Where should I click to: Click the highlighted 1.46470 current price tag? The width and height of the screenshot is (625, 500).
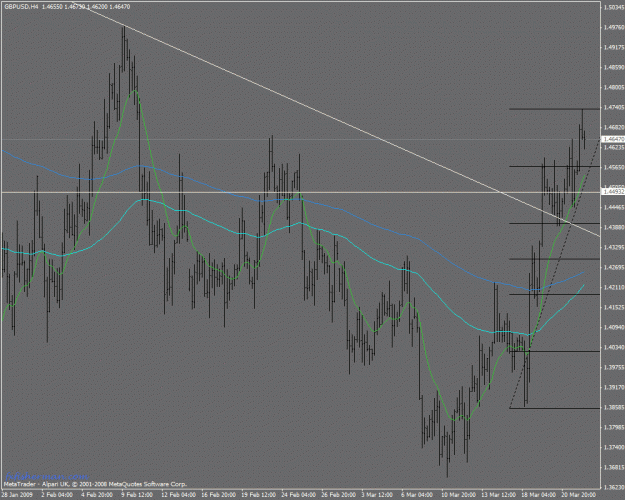coord(613,139)
